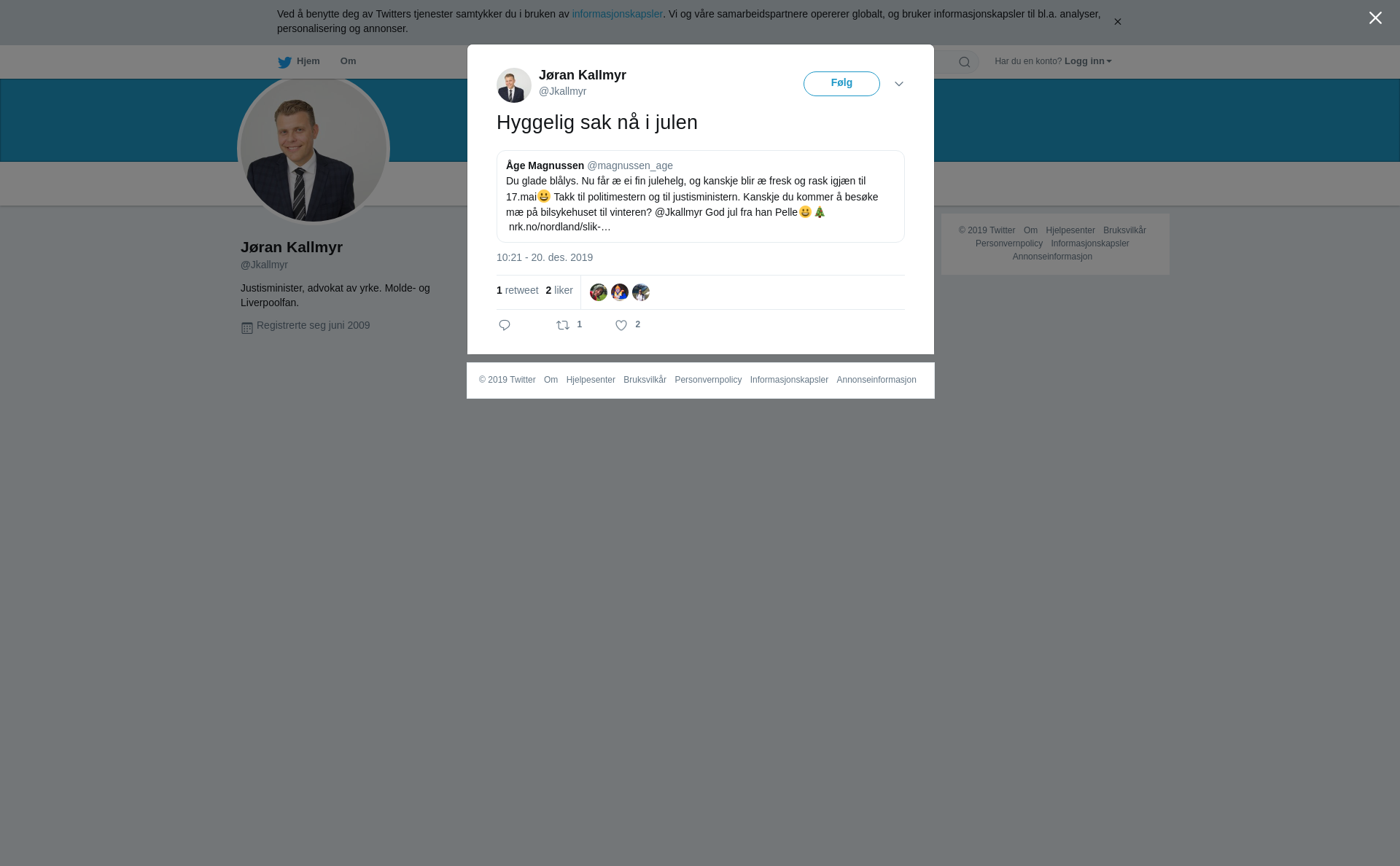The width and height of the screenshot is (1400, 866).
Task: Click the retweet arrows icon
Action: (x=563, y=325)
